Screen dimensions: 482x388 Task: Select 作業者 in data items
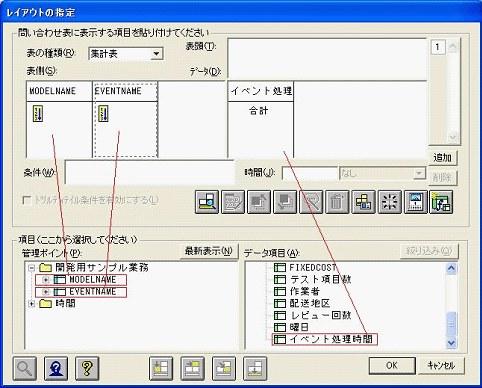coord(305,291)
